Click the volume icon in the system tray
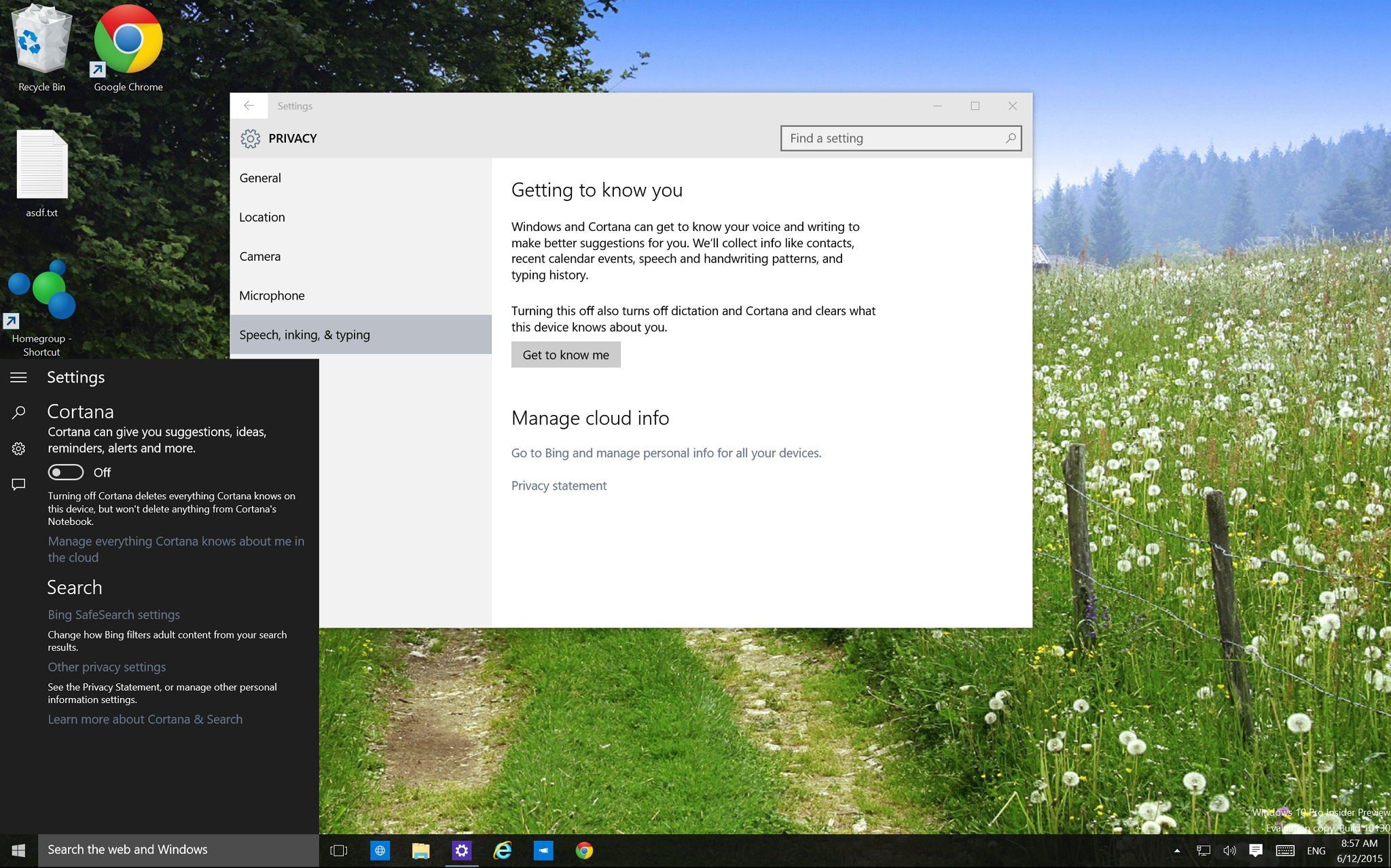 click(x=1229, y=850)
